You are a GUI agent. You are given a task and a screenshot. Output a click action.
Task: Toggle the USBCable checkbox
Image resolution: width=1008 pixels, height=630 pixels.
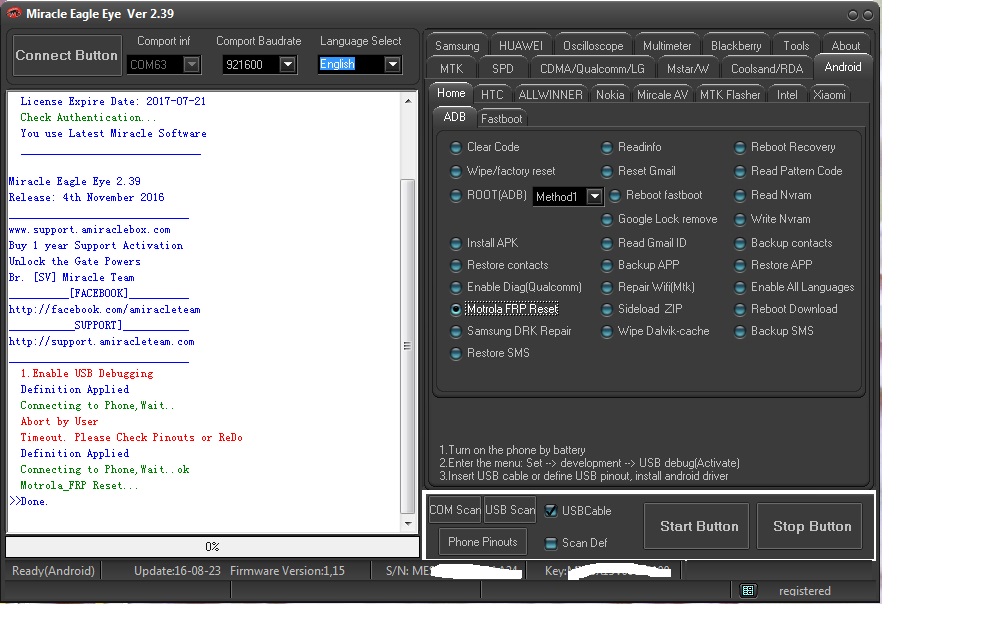coord(551,511)
